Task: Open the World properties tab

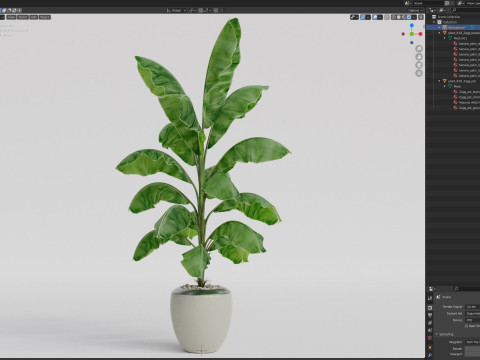Action: [430, 338]
